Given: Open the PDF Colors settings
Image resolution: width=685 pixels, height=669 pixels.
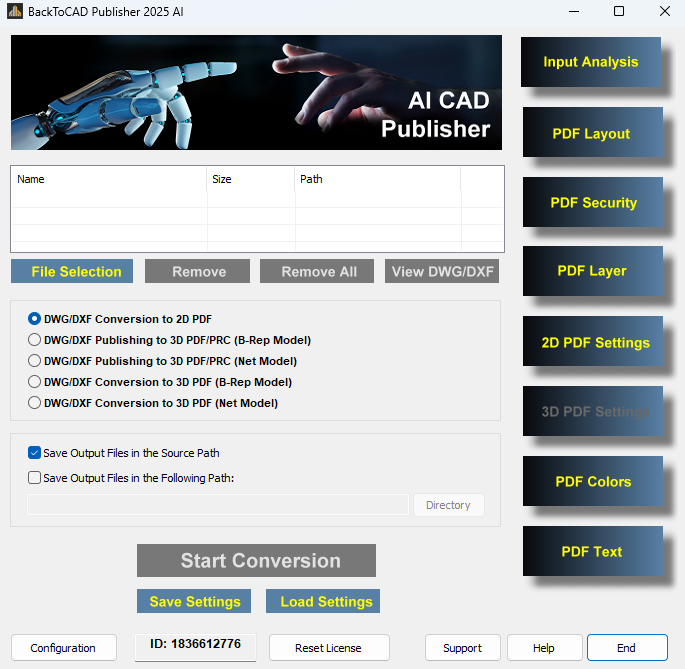Looking at the screenshot, I should (x=592, y=481).
